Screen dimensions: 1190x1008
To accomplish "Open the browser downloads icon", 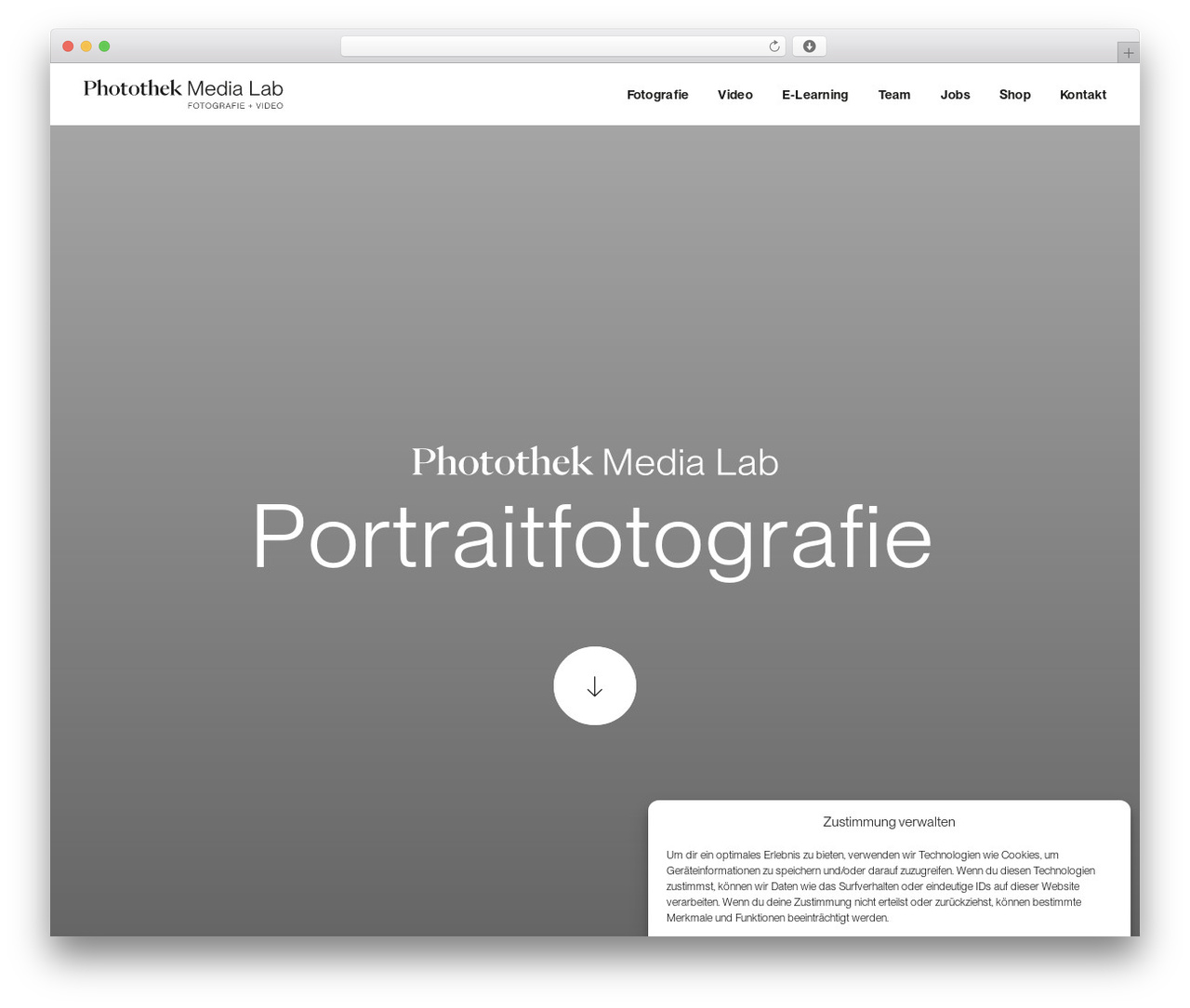I will coord(809,46).
